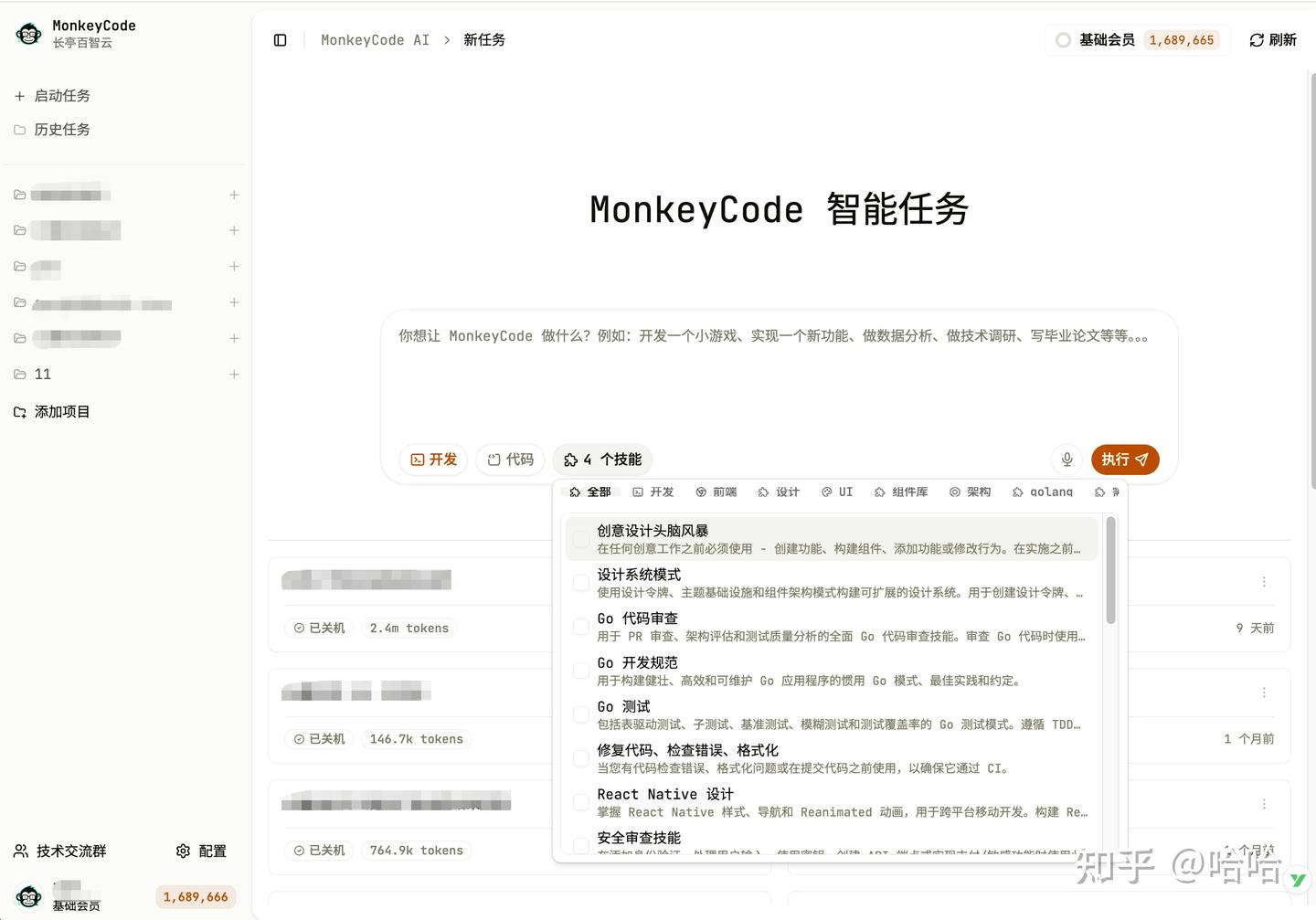
Task: Click the skills list scrollbar
Action: click(1111, 570)
